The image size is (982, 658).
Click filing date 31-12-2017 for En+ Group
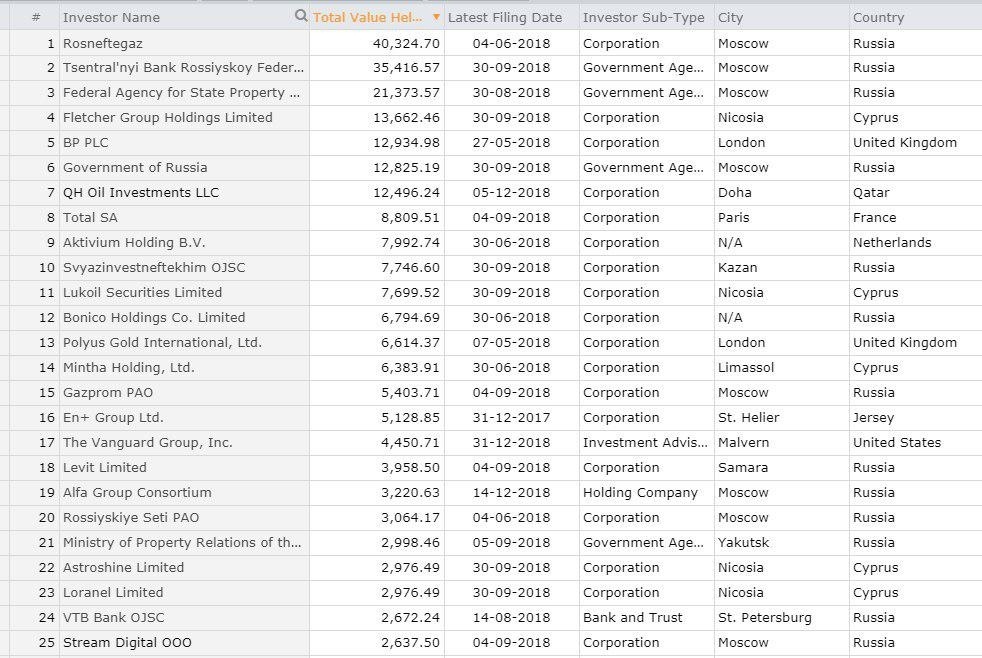(x=512, y=418)
